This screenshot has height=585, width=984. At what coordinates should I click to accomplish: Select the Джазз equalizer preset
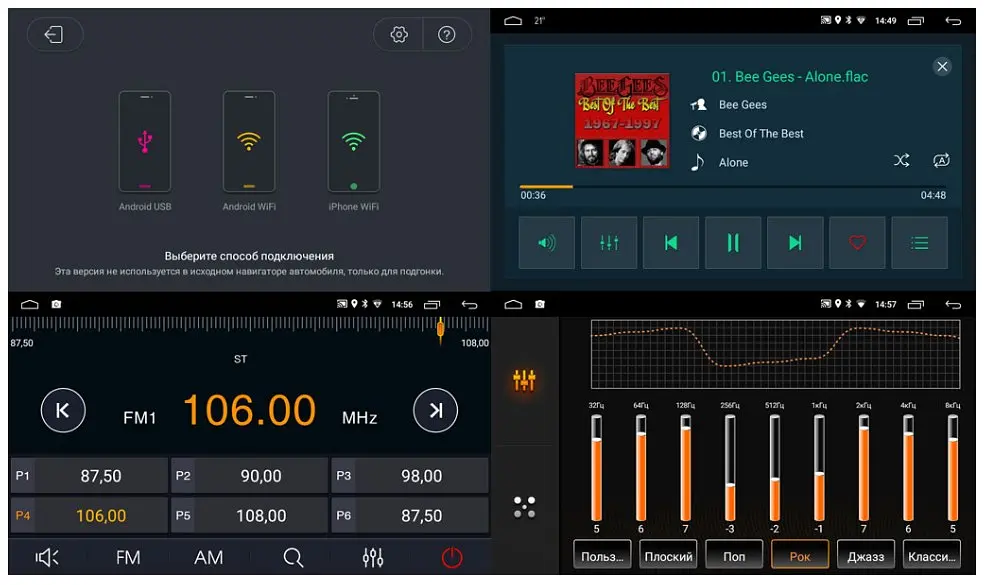click(865, 556)
